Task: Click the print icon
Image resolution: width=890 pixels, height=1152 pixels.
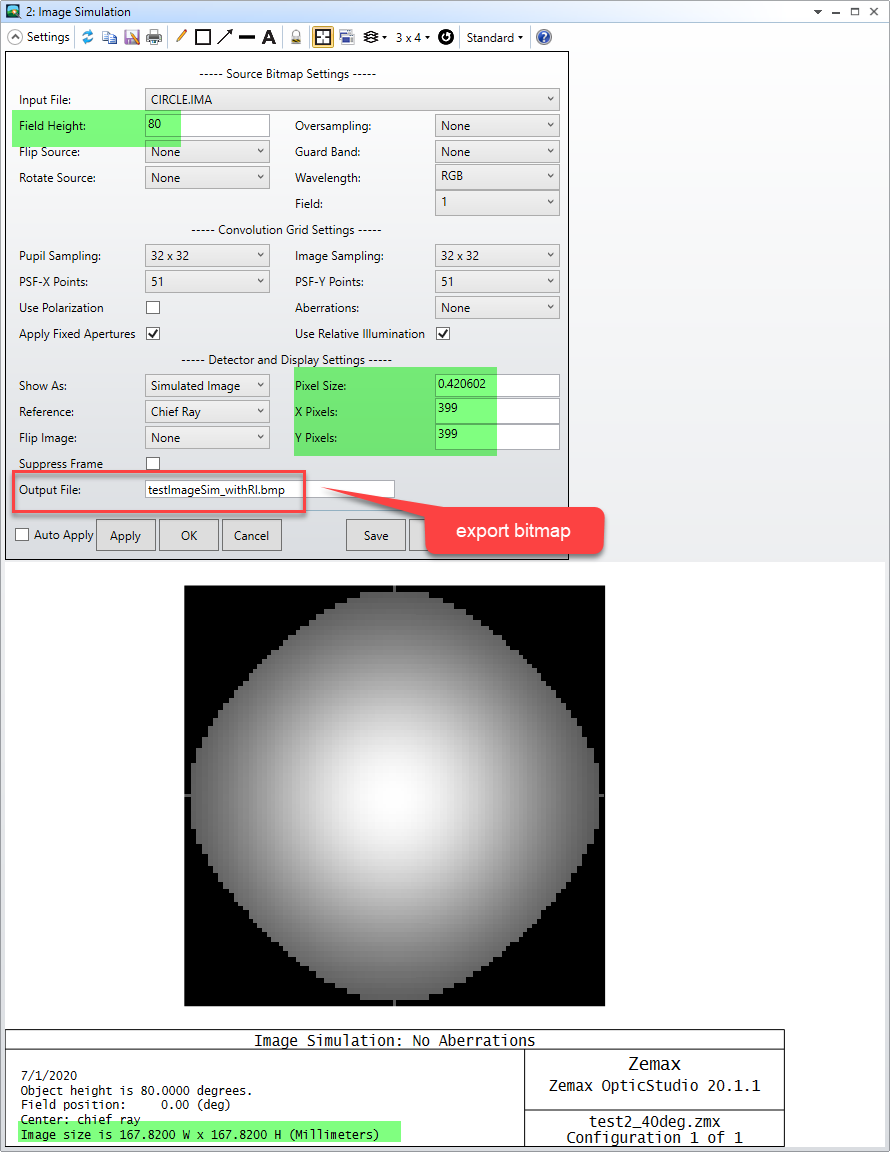Action: (154, 37)
